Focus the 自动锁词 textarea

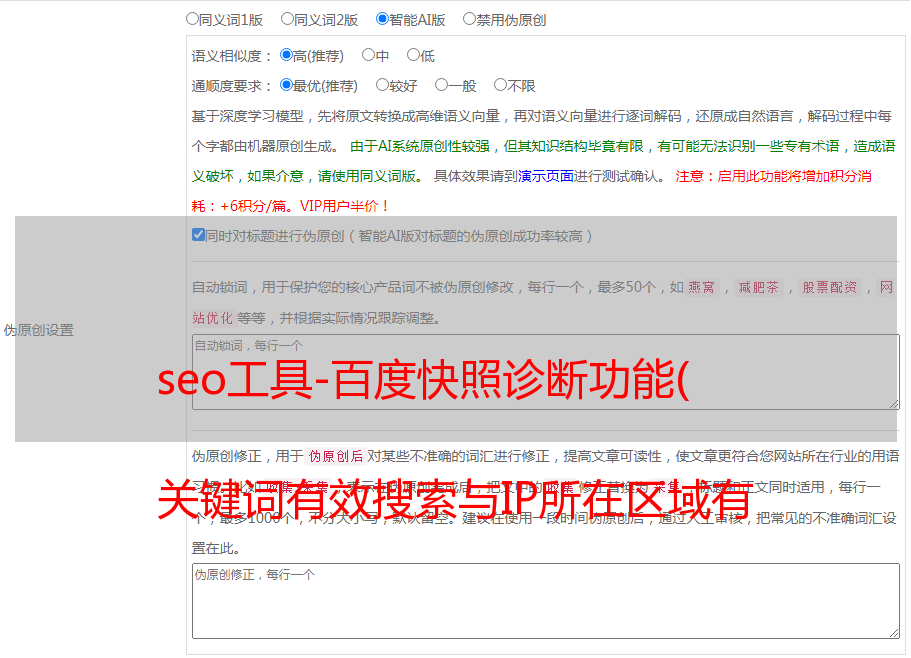pyautogui.click(x=546, y=372)
